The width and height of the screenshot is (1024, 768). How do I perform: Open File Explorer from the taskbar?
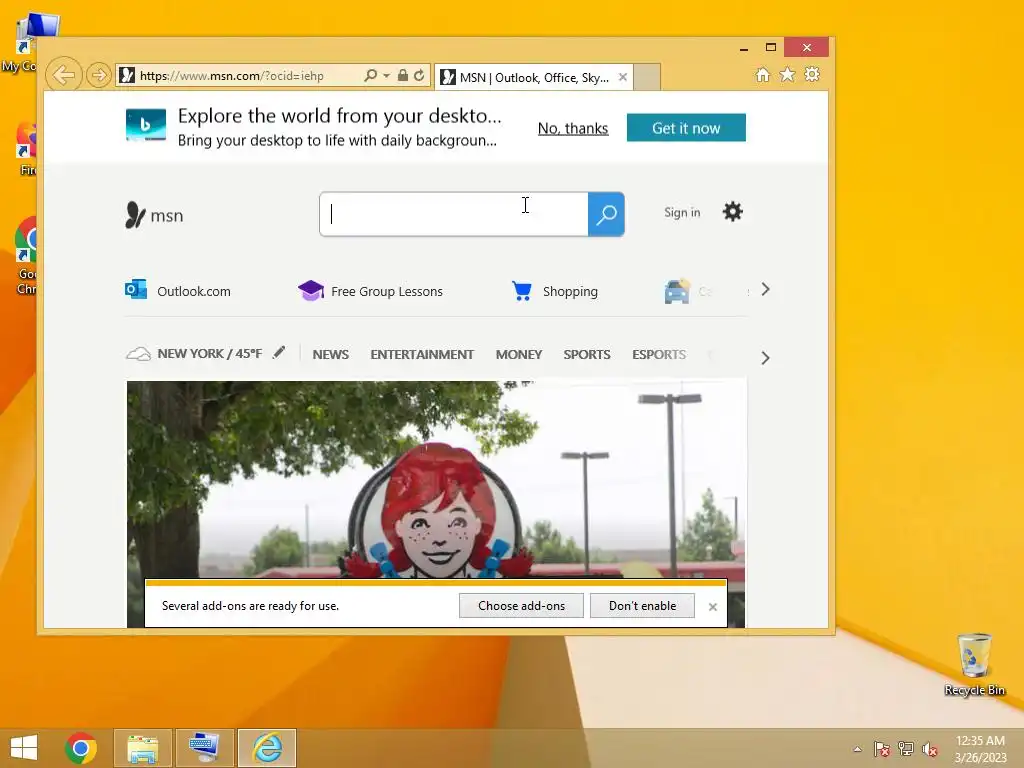[142, 748]
